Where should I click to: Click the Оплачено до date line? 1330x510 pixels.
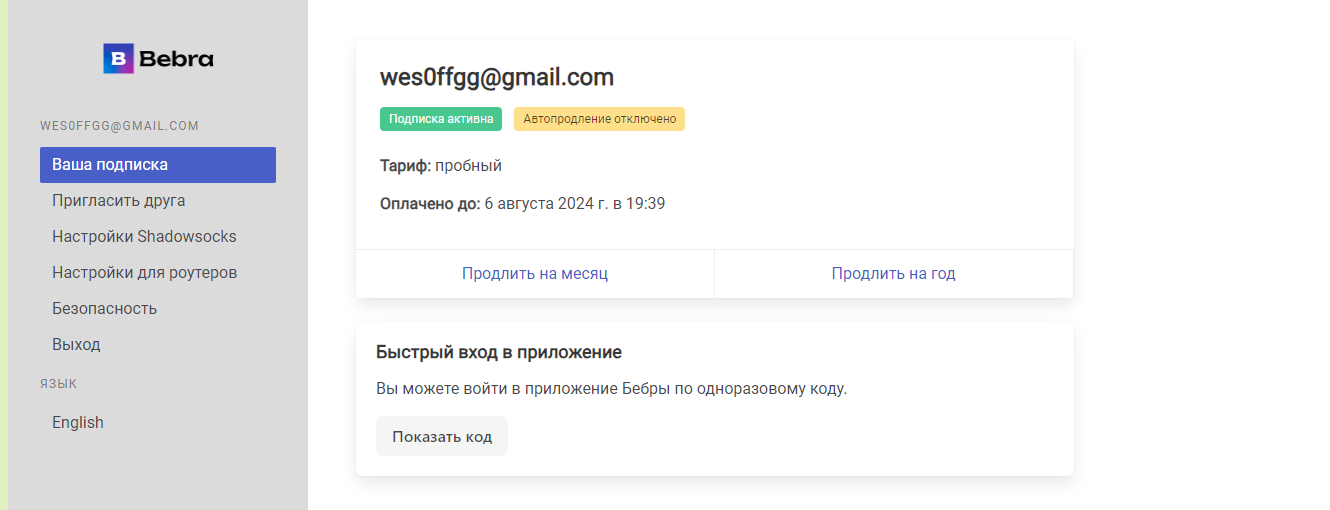(523, 204)
